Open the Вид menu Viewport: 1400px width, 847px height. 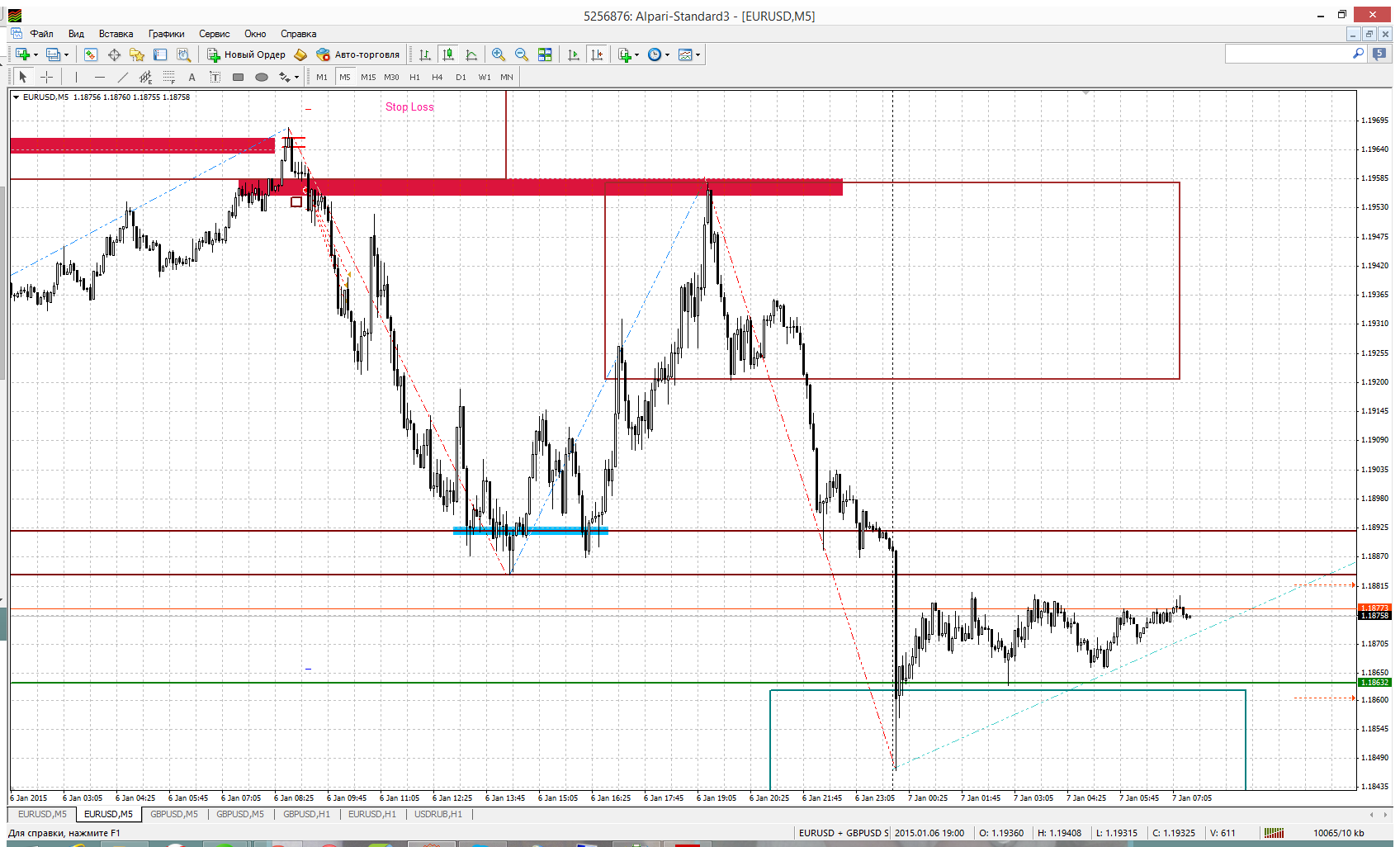tap(76, 34)
